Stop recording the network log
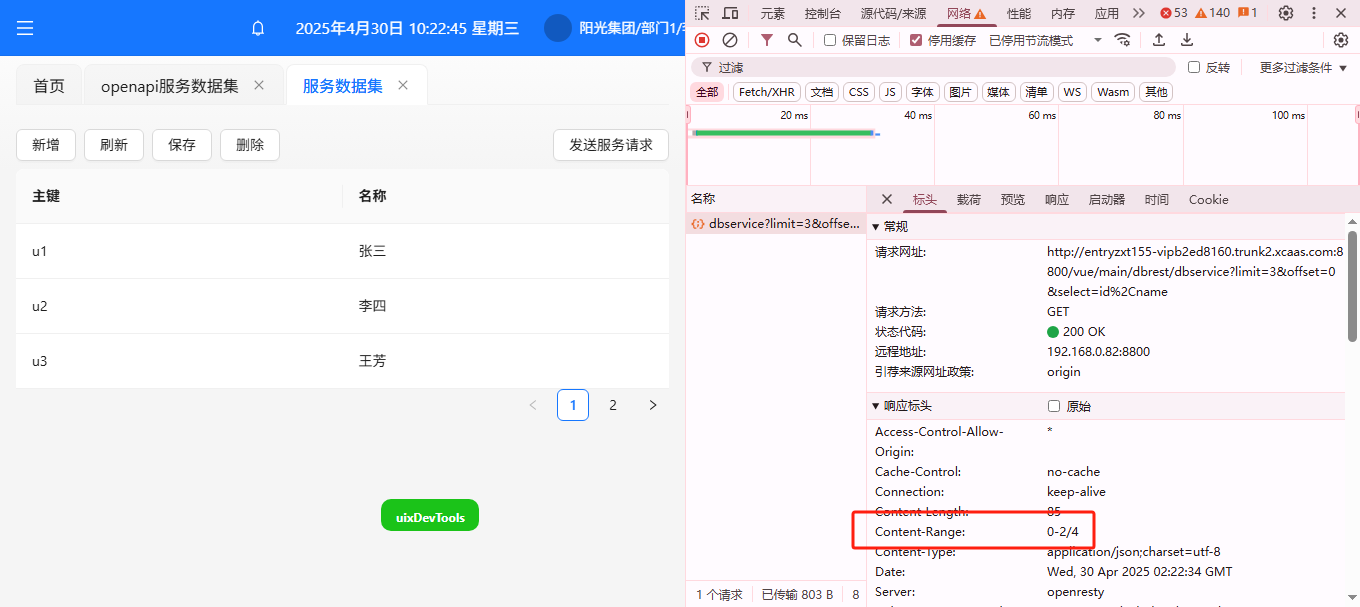Viewport: 1360px width, 607px height. click(x=702, y=40)
